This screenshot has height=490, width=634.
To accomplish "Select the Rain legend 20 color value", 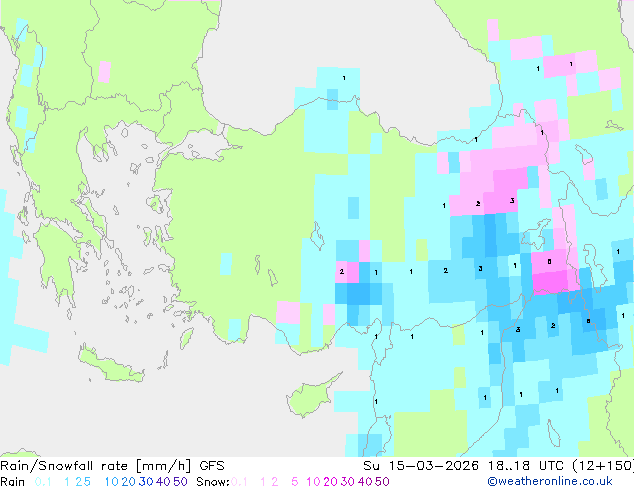I will point(128,482).
